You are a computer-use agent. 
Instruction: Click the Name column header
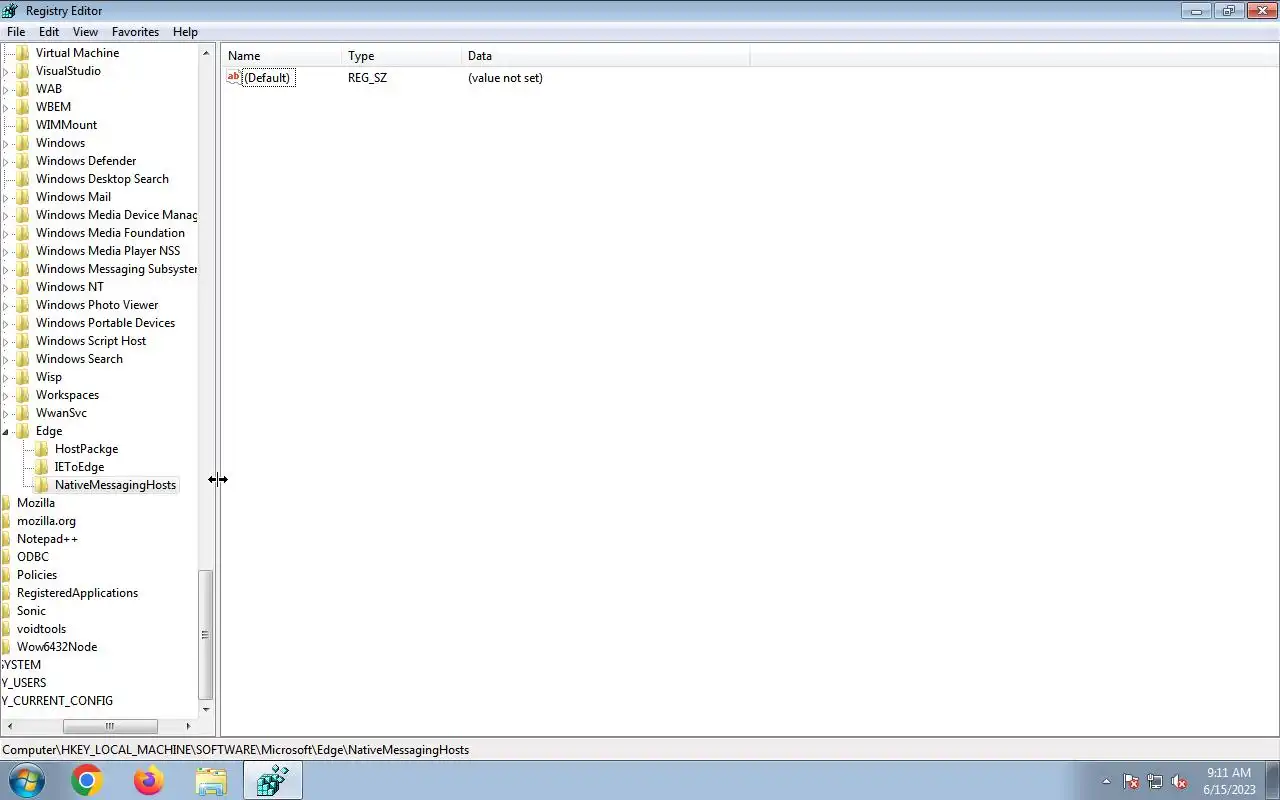(x=282, y=56)
